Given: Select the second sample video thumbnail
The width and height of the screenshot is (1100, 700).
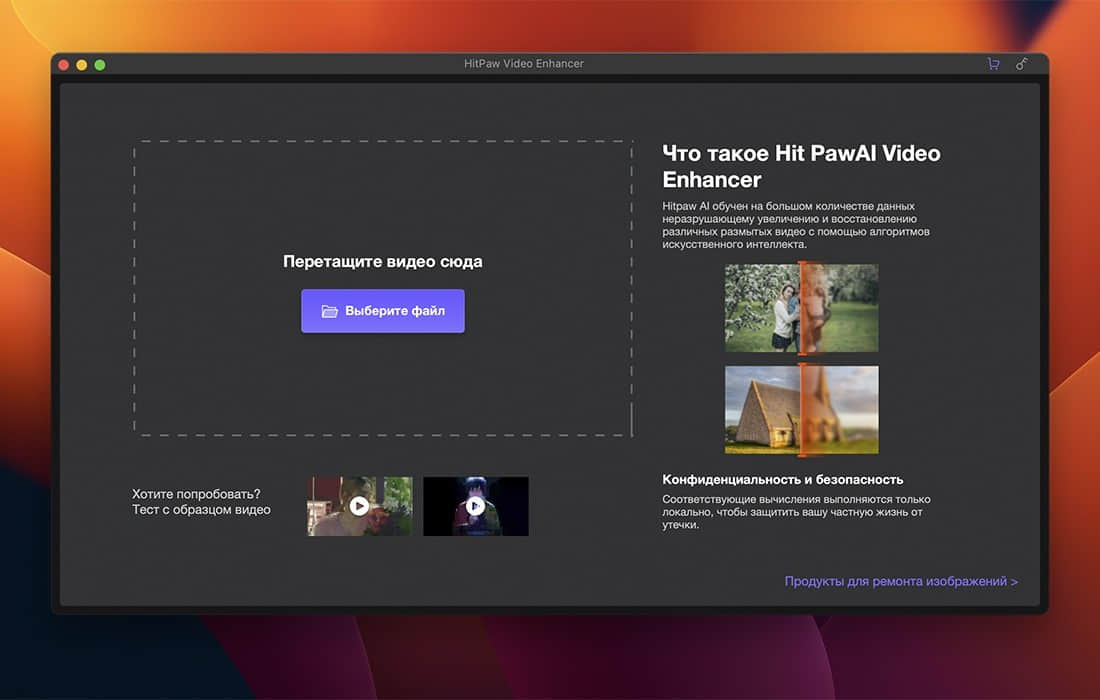Looking at the screenshot, I should click(476, 505).
